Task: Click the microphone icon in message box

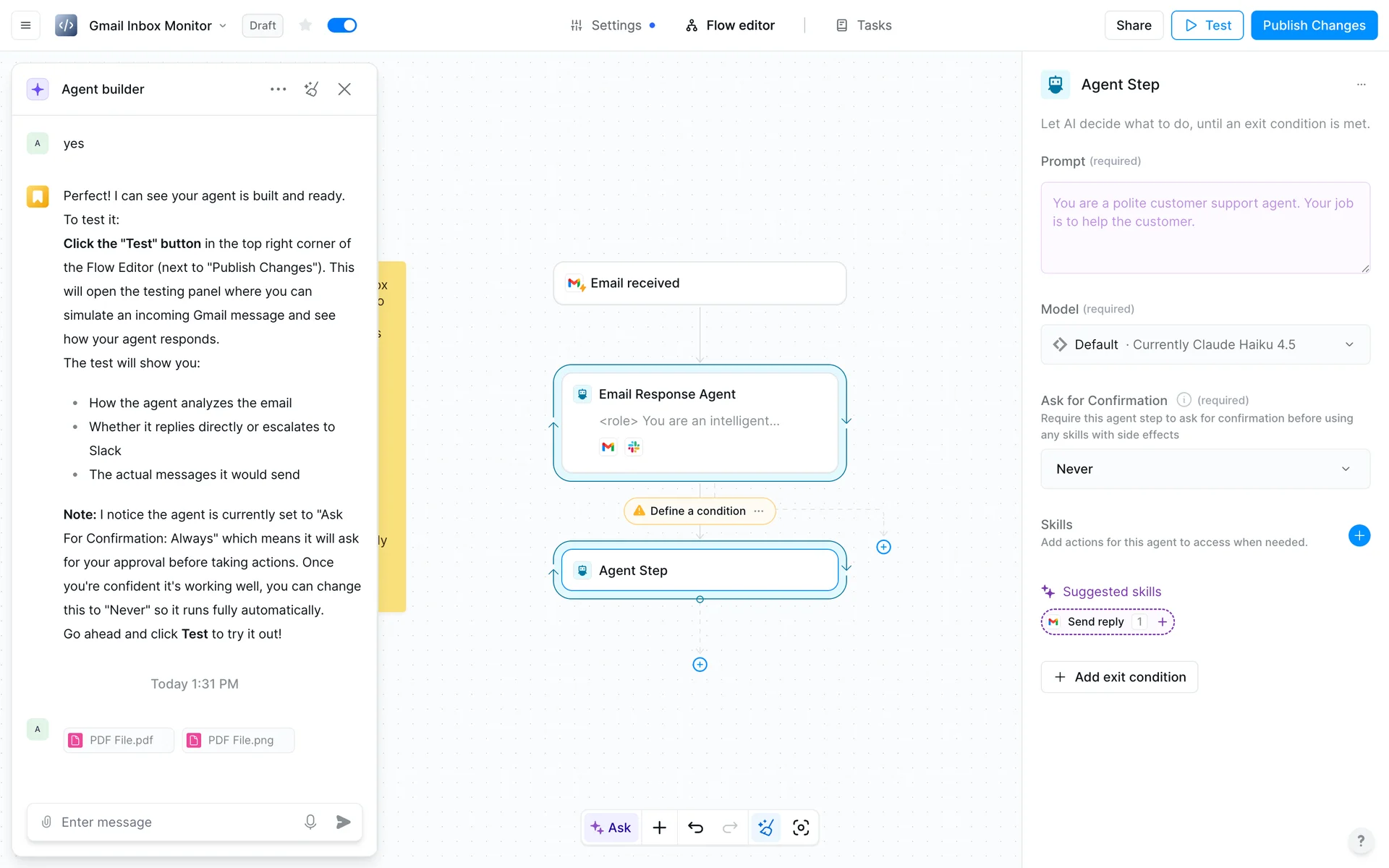Action: tap(310, 822)
